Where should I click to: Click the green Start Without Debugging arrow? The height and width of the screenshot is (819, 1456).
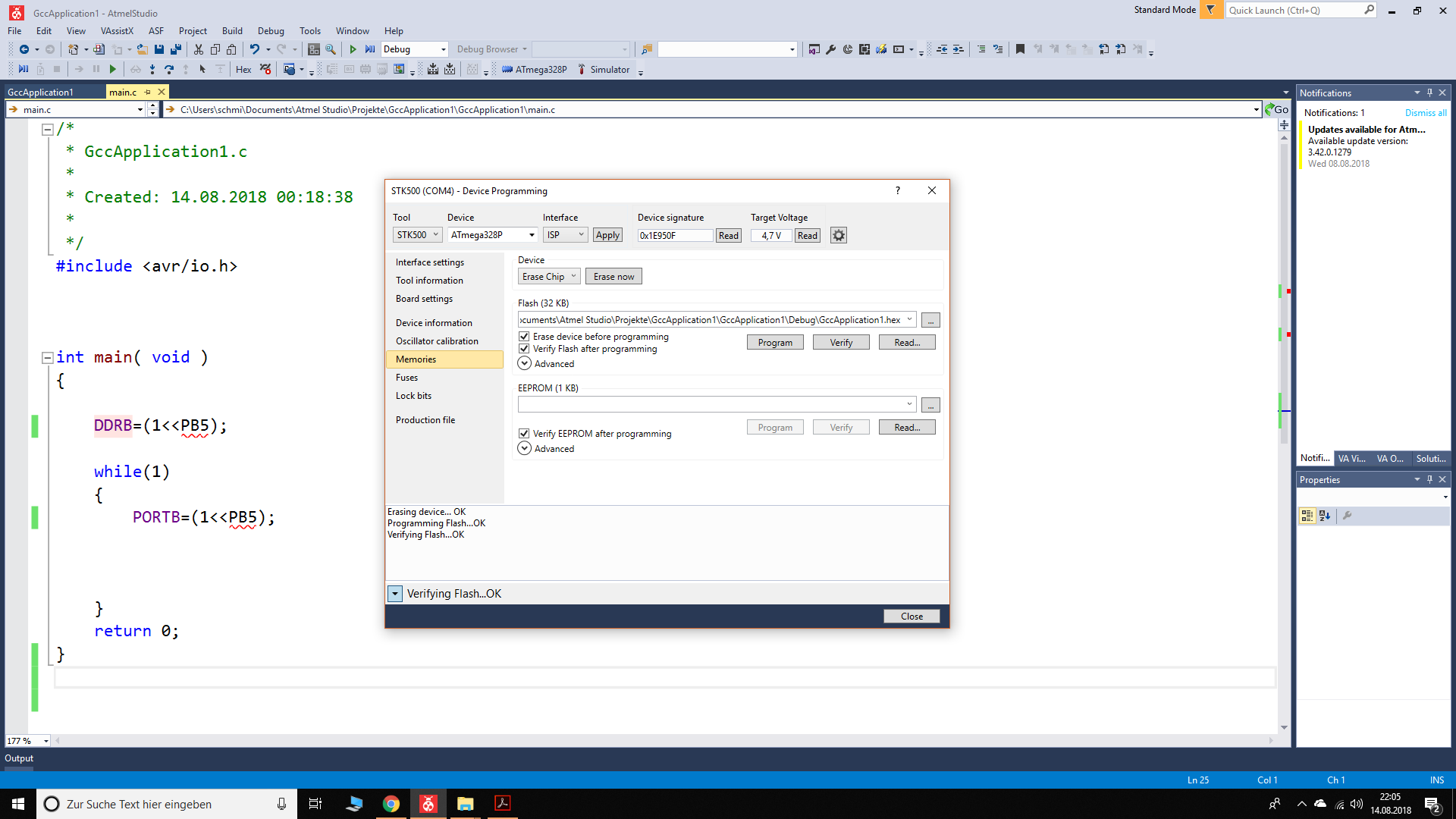[x=353, y=49]
